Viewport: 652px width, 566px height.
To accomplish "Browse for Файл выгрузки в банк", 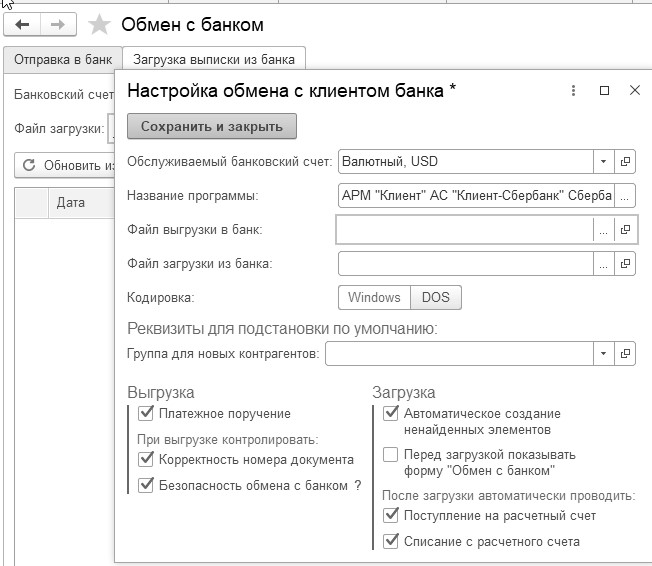I will pyautogui.click(x=603, y=230).
